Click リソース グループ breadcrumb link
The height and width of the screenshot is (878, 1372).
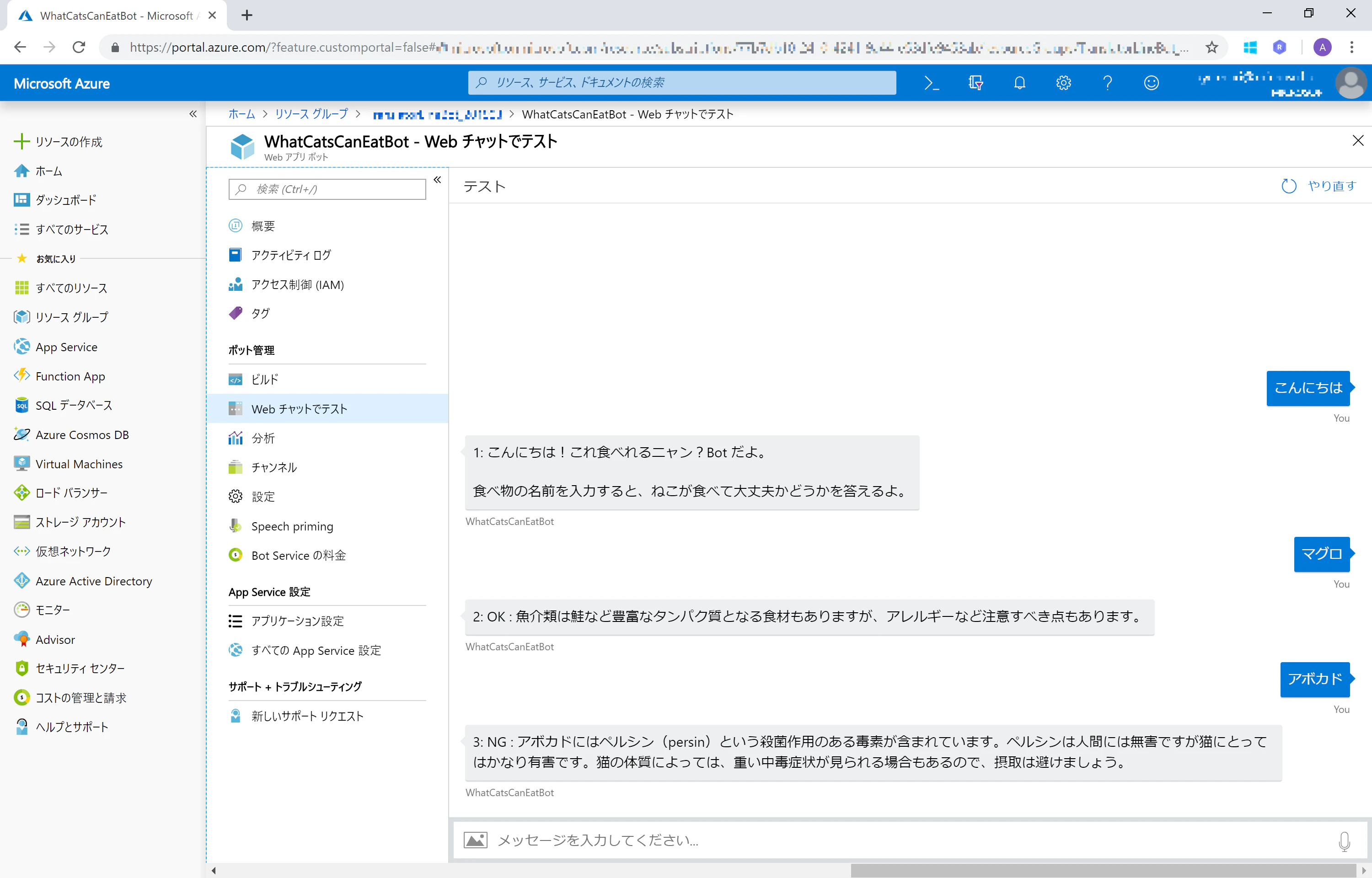coord(311,114)
